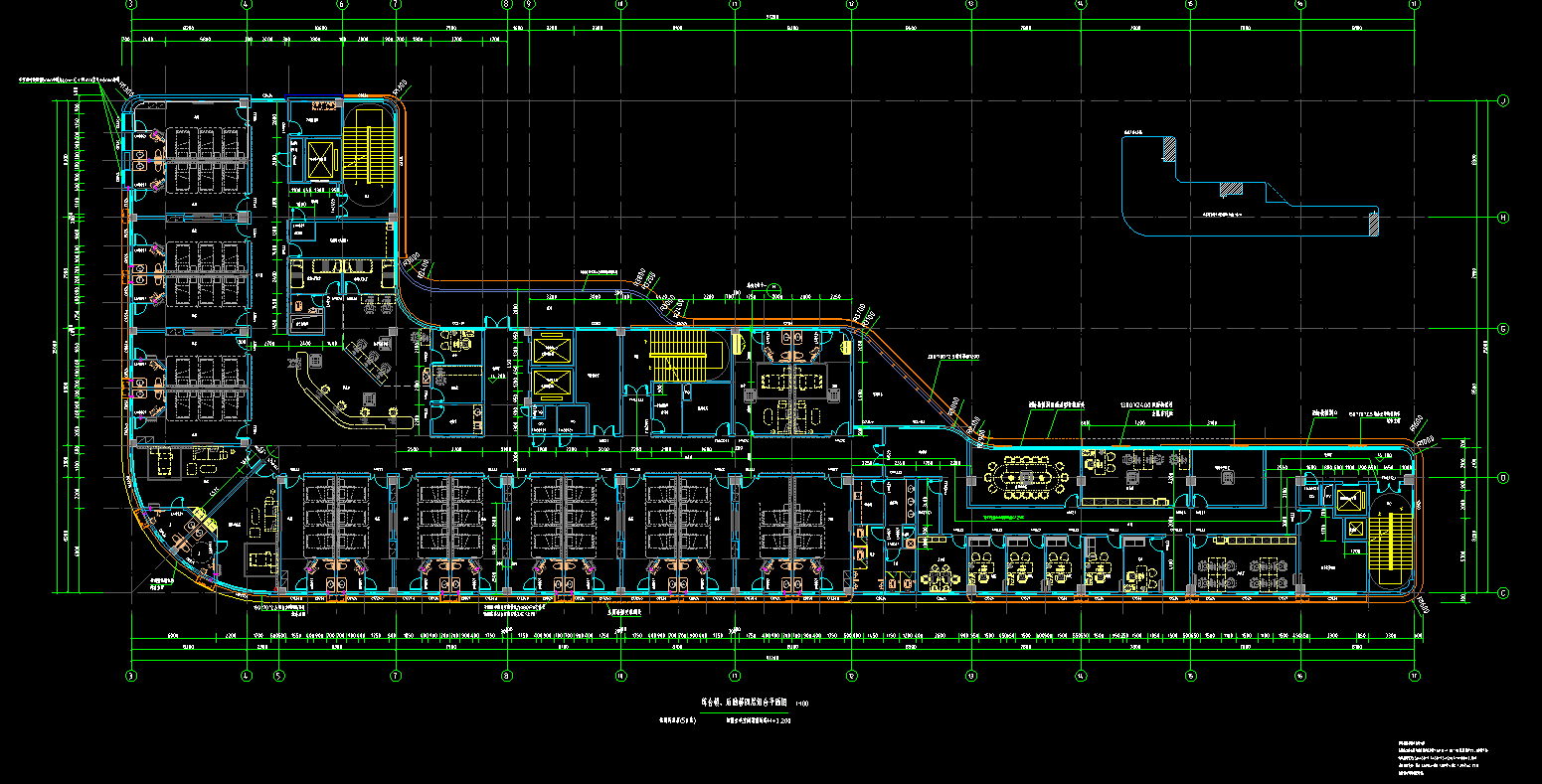Click axis bubble 17 below the plan
Screen dimensions: 1542x784
pos(1414,676)
